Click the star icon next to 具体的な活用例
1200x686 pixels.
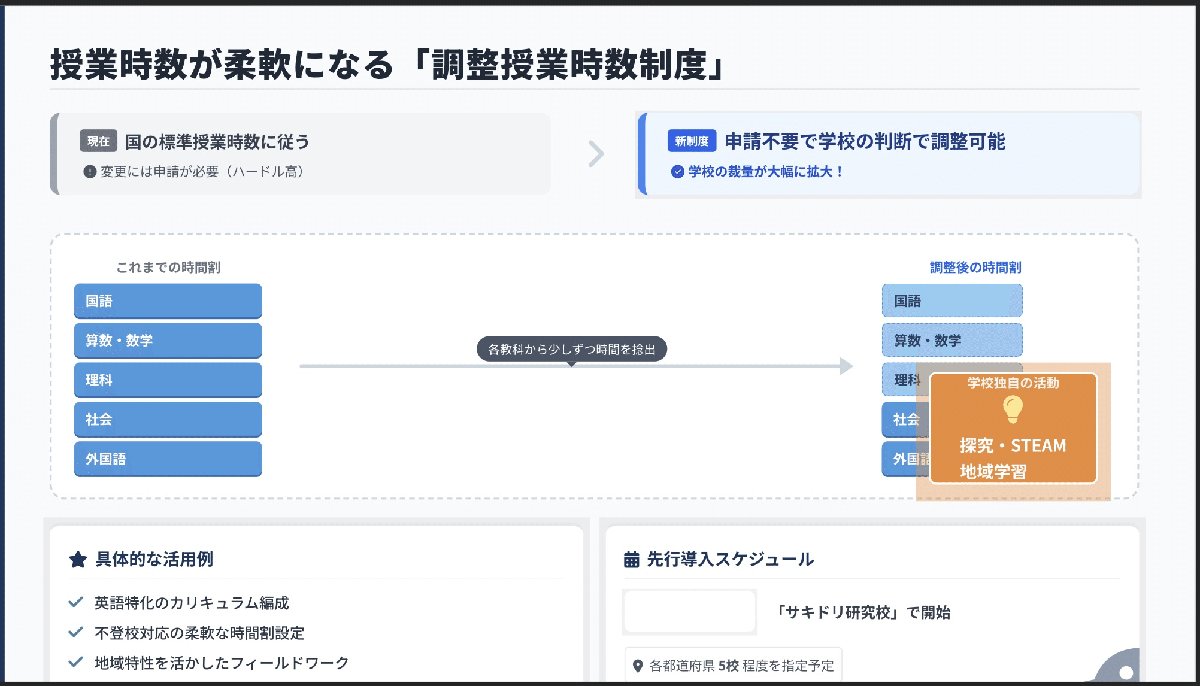(77, 559)
